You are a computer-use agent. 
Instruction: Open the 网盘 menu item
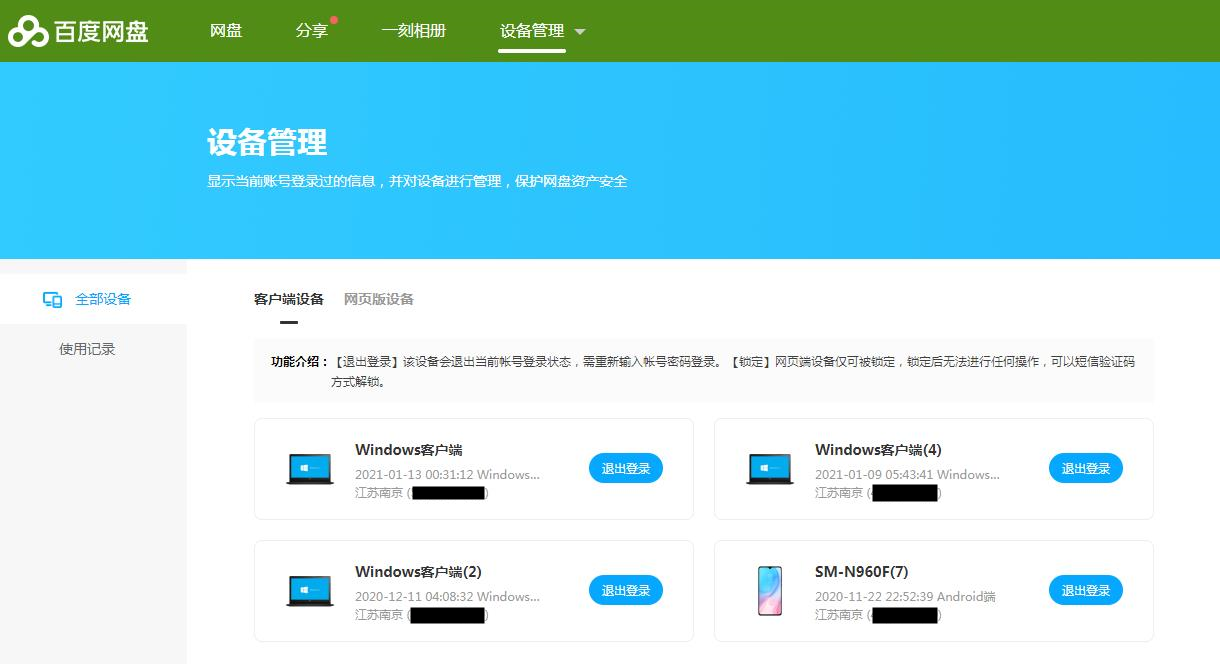pos(226,31)
